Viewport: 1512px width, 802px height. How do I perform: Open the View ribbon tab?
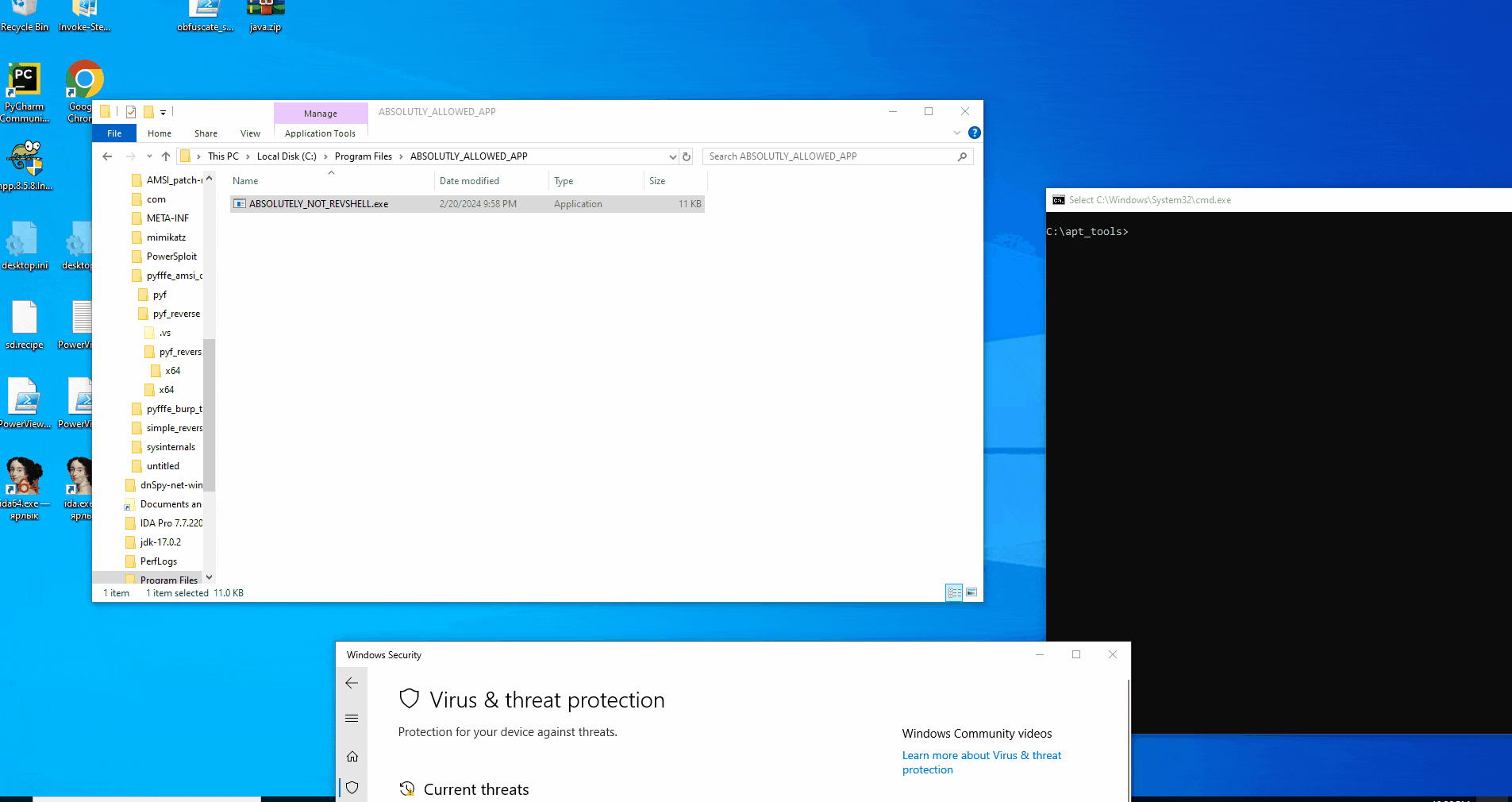coord(250,133)
